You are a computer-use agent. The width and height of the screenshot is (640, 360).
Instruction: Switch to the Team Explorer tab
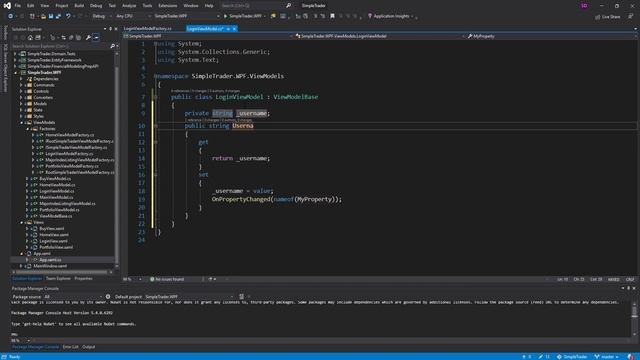pyautogui.click(x=58, y=278)
